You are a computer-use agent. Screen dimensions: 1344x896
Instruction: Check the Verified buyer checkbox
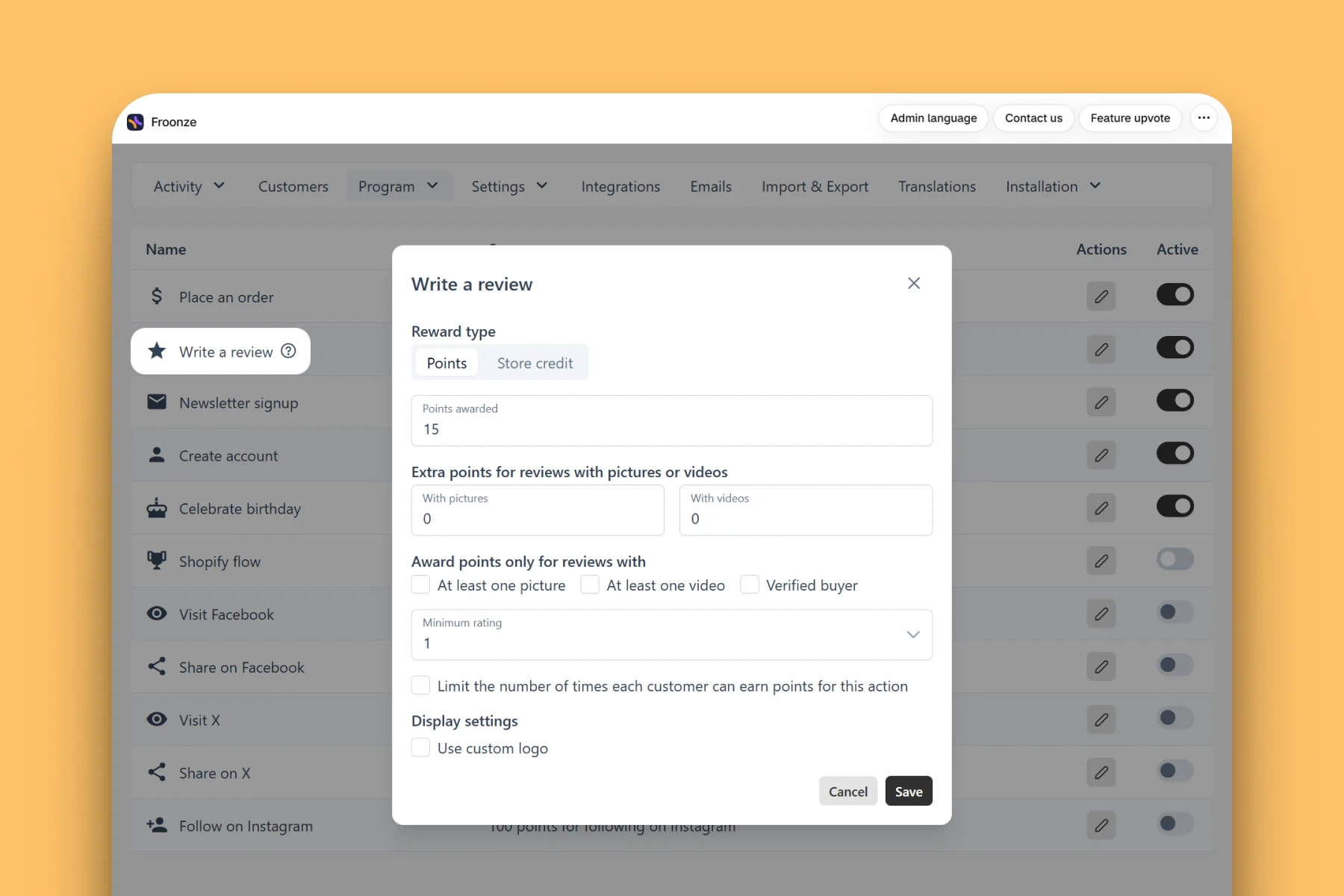[750, 585]
